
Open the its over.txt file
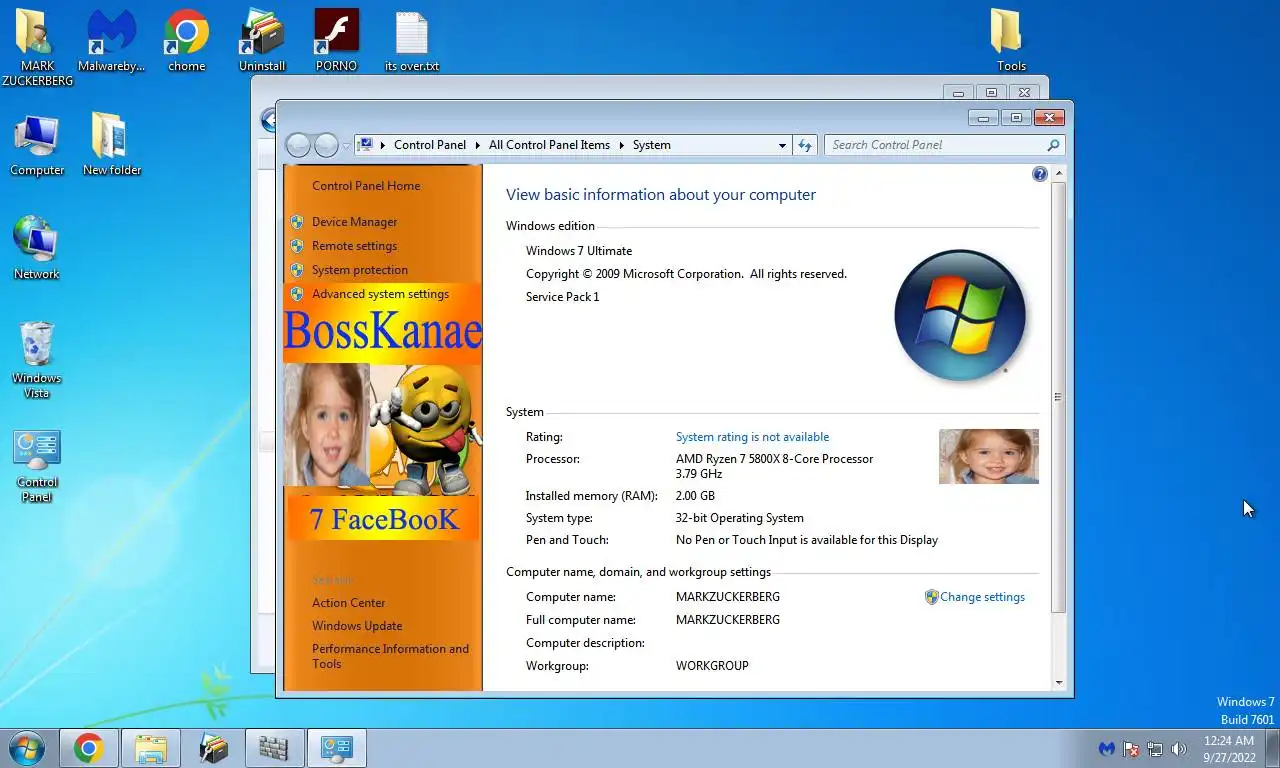411,42
